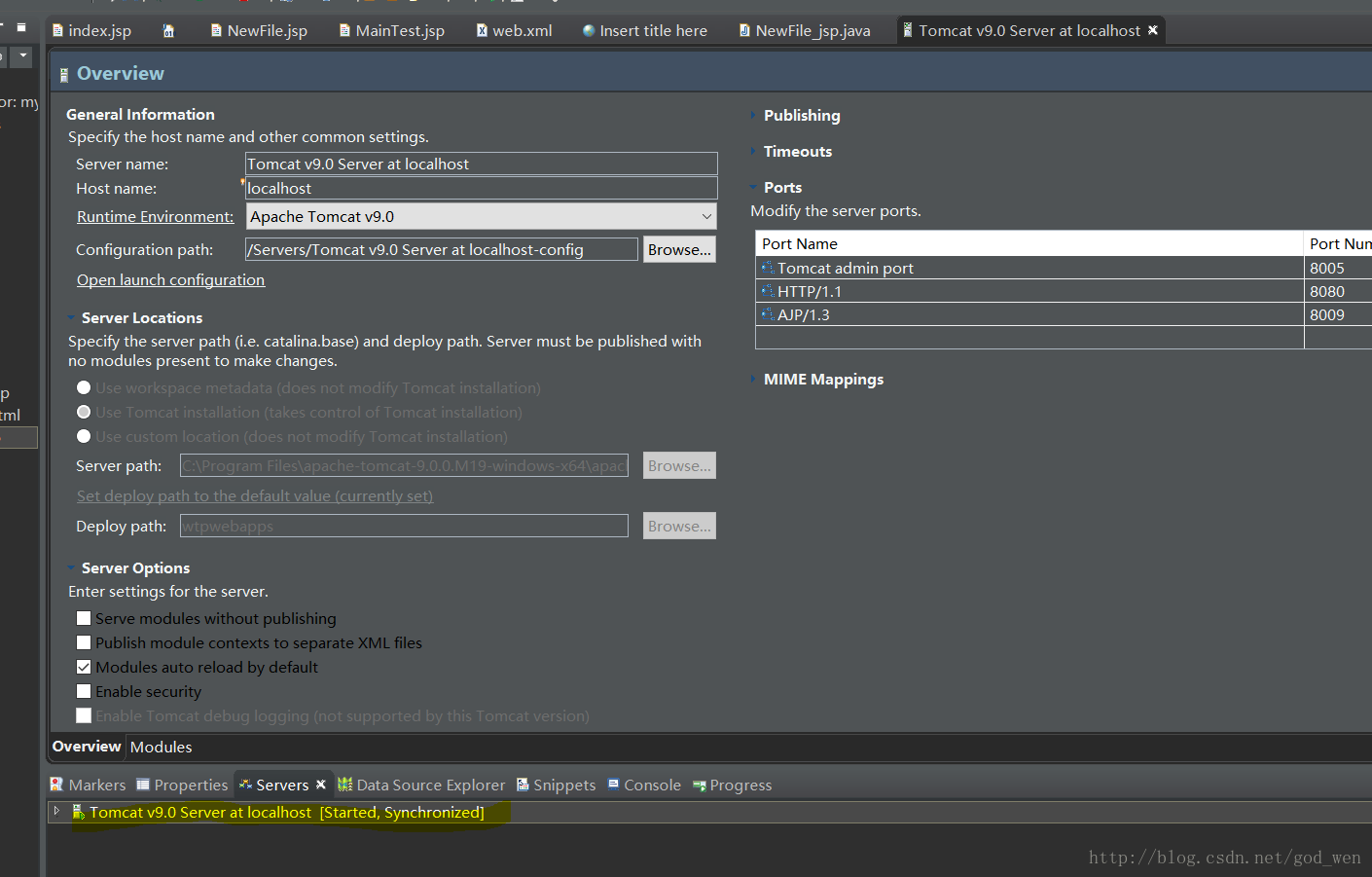
Task: Enable 'Serve modules without publishing'
Action: pos(84,618)
